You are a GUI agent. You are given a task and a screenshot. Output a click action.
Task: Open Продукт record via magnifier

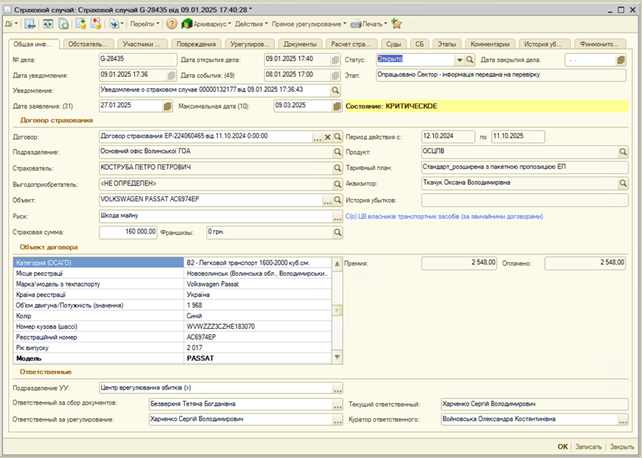[x=623, y=152]
